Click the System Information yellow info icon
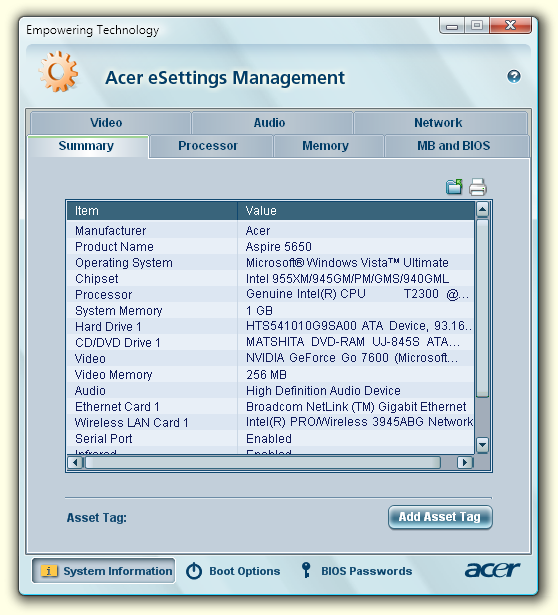This screenshot has width=558, height=615. click(49, 571)
